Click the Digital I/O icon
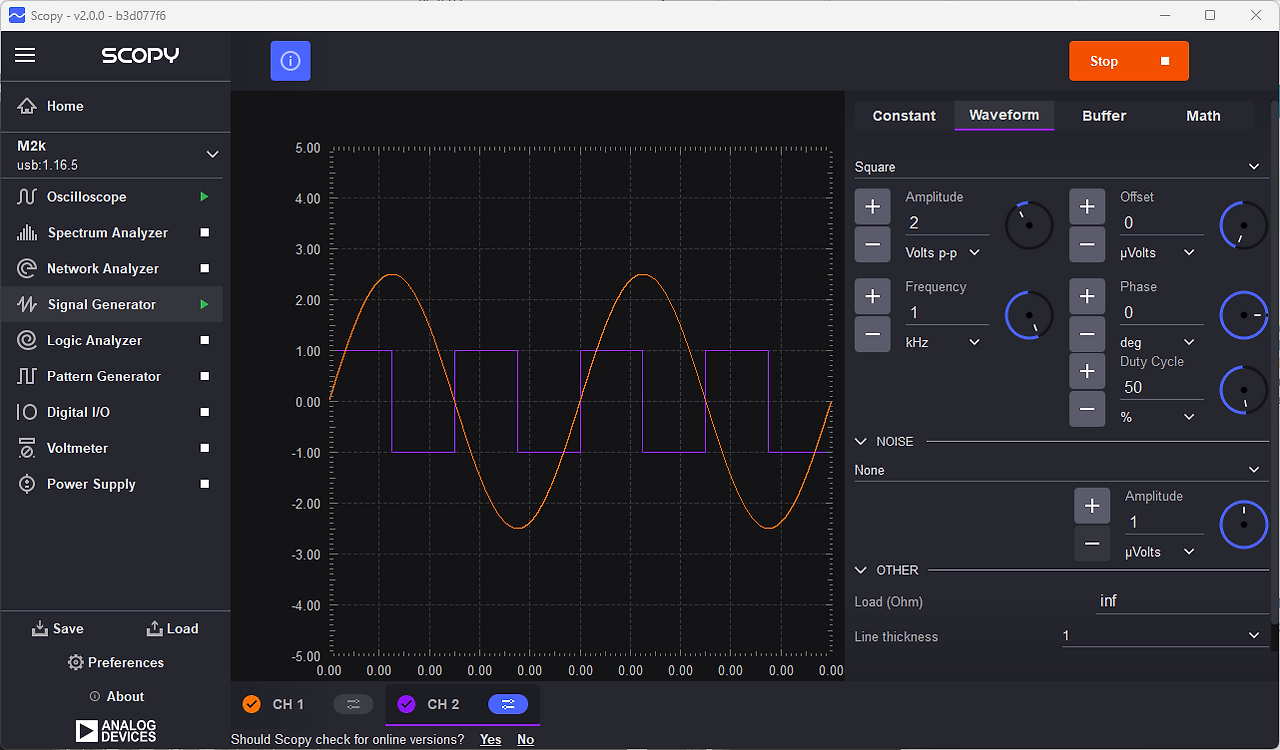1280x750 pixels. click(x=27, y=413)
